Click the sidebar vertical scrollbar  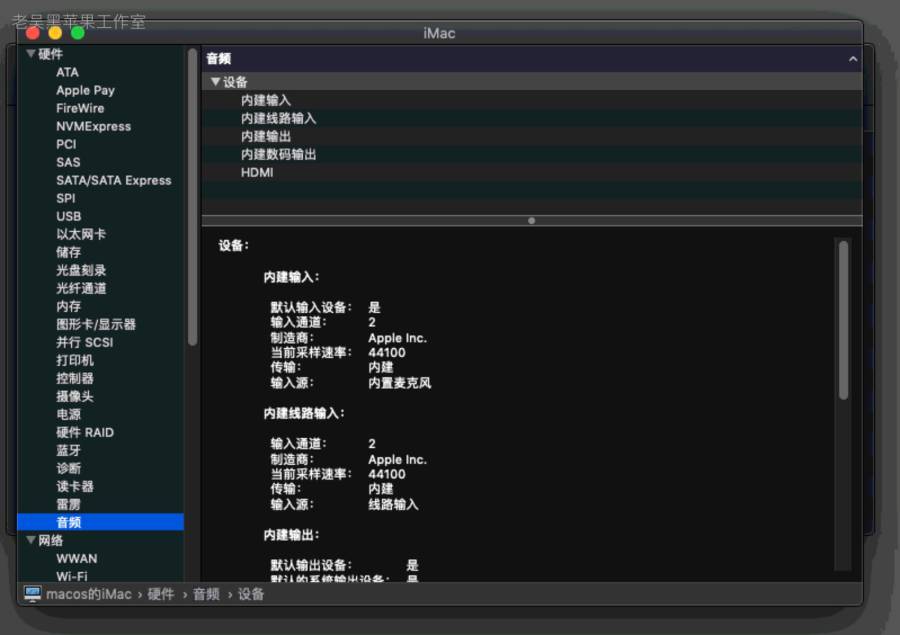click(192, 200)
